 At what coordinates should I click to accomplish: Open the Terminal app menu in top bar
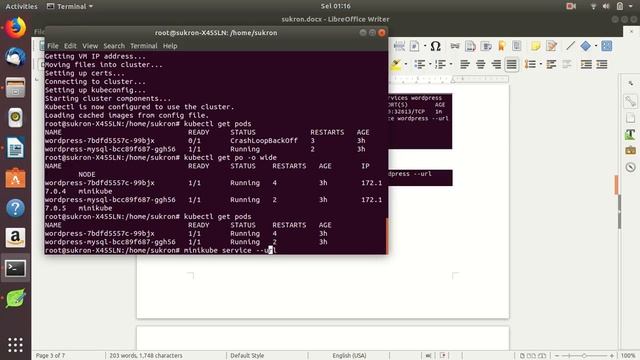coord(70,6)
